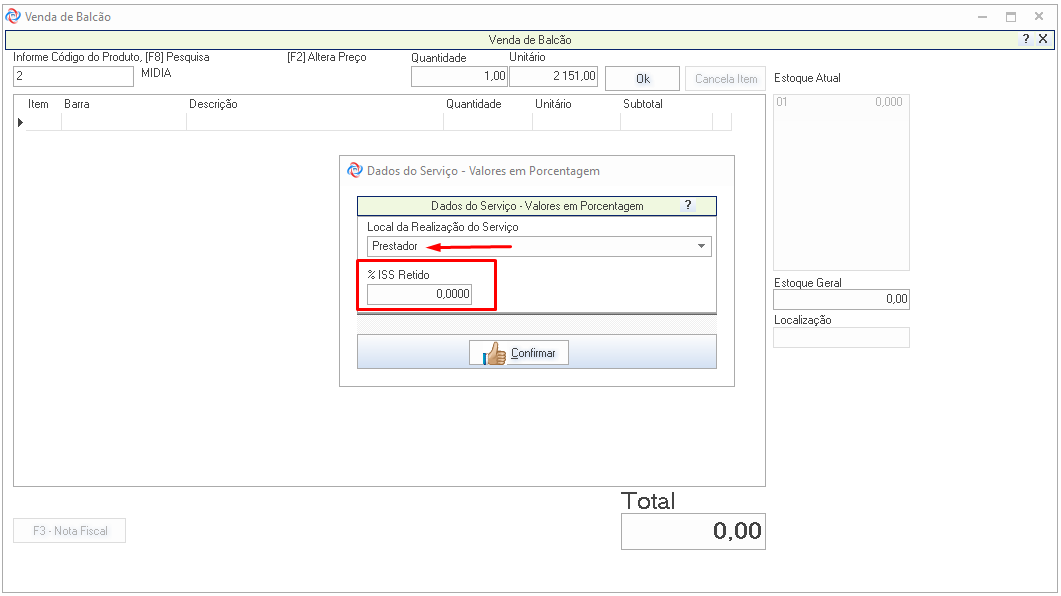The height and width of the screenshot is (596, 1061).
Task: Click the Unitário price field
Action: point(554,77)
